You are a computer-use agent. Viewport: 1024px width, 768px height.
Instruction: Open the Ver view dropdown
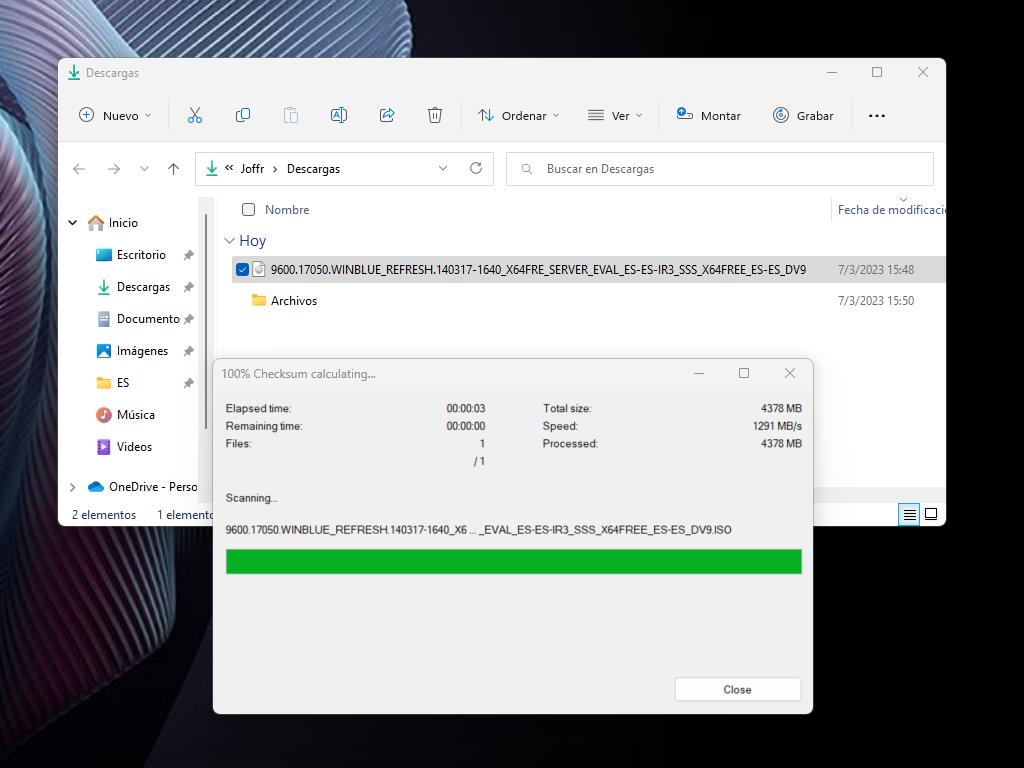615,116
